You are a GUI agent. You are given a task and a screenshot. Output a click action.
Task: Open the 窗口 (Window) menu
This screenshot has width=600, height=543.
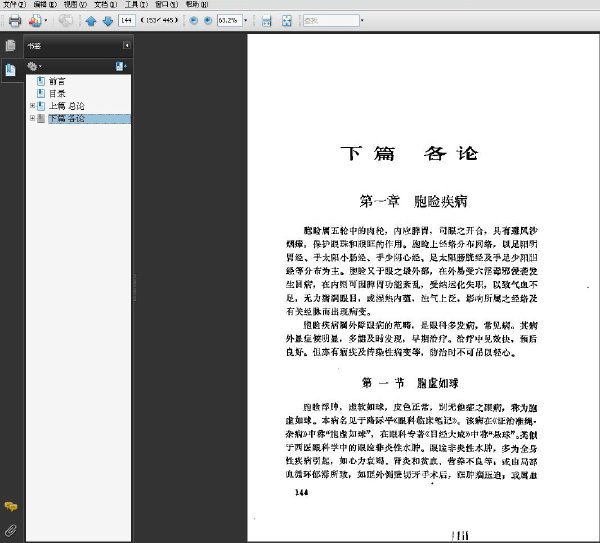(166, 5)
